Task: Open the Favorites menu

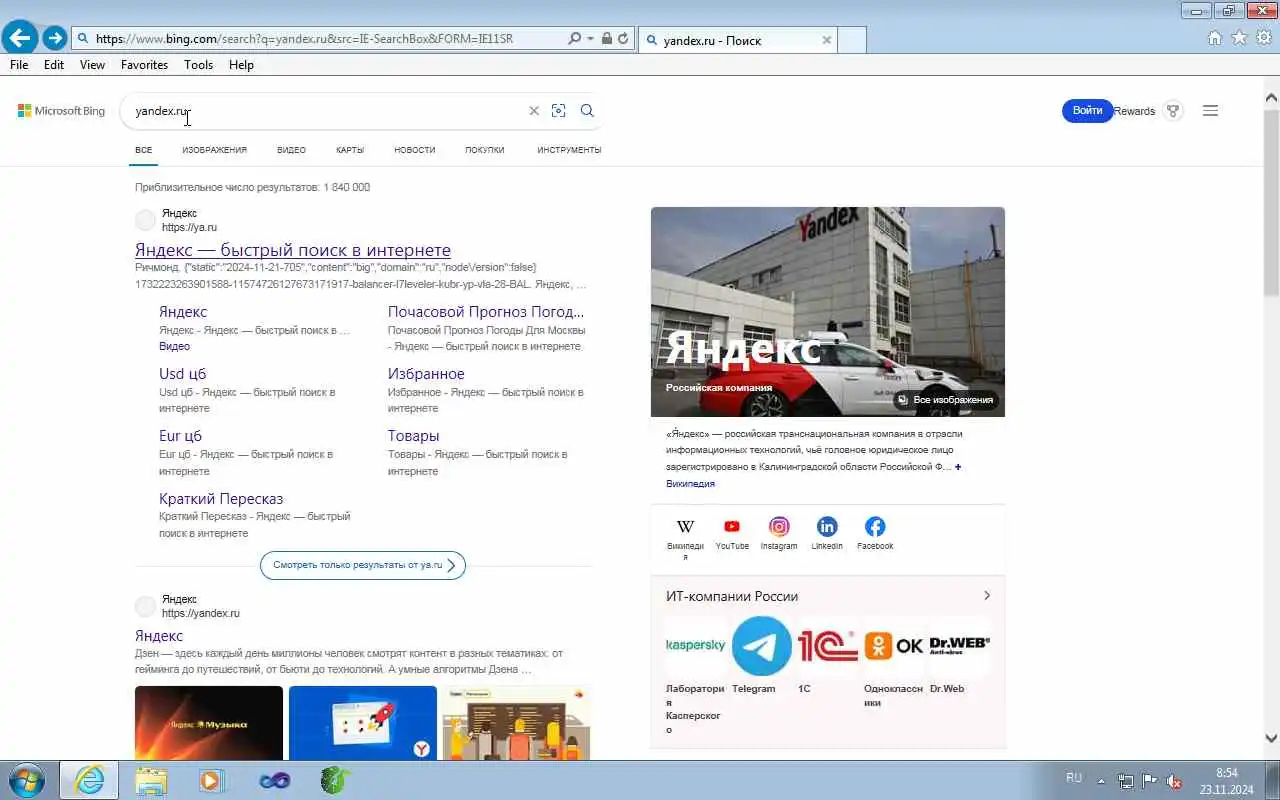Action: pyautogui.click(x=144, y=65)
